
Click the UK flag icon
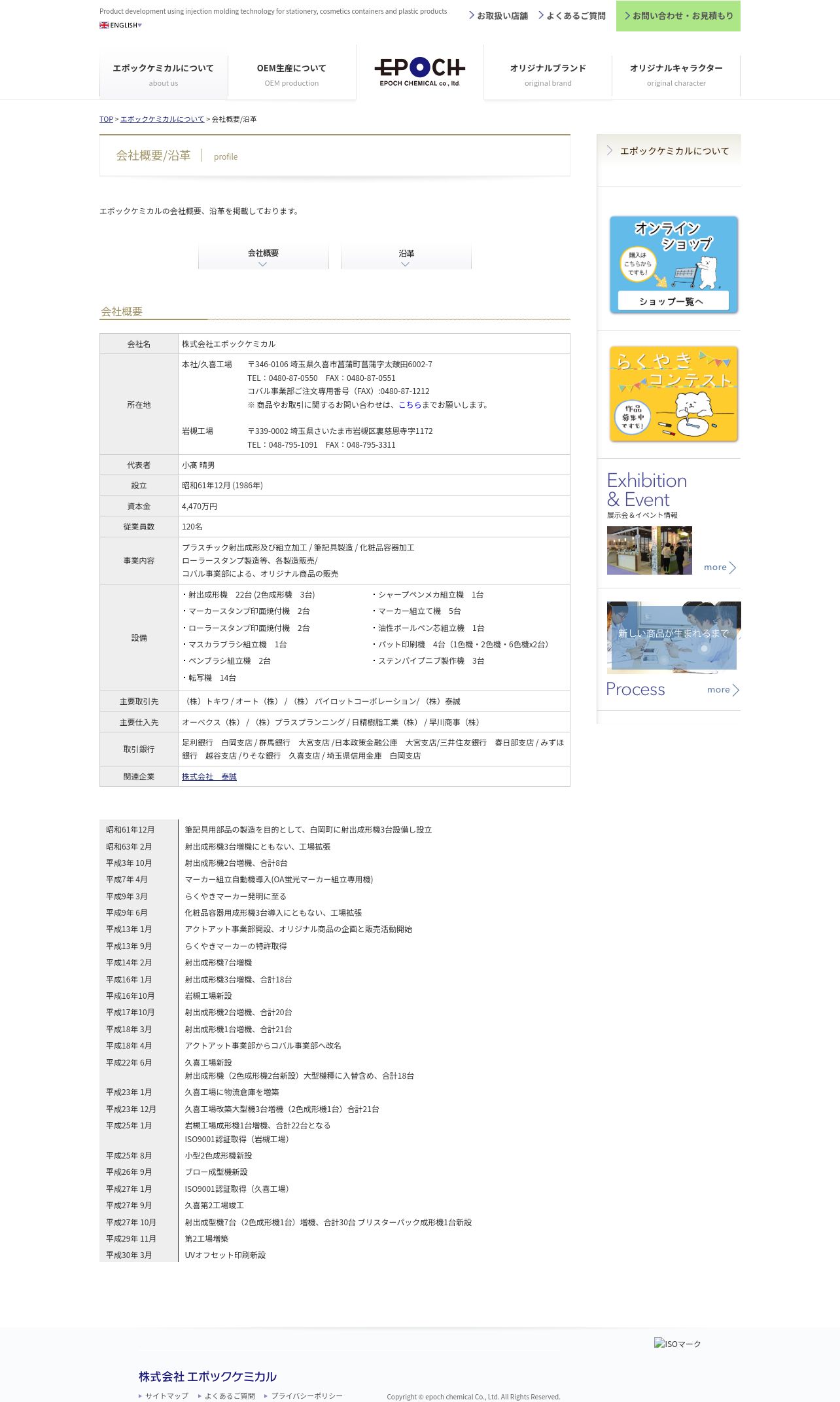pyautogui.click(x=104, y=25)
